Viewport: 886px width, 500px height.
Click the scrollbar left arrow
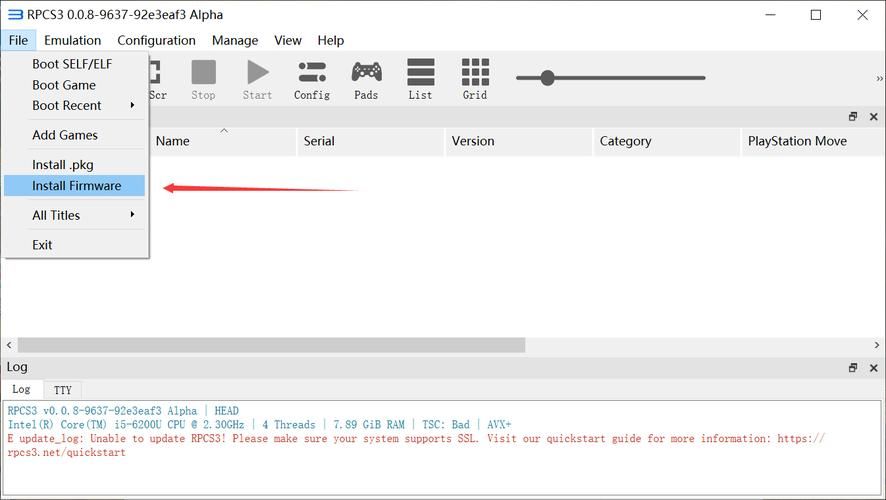pyautogui.click(x=9, y=345)
